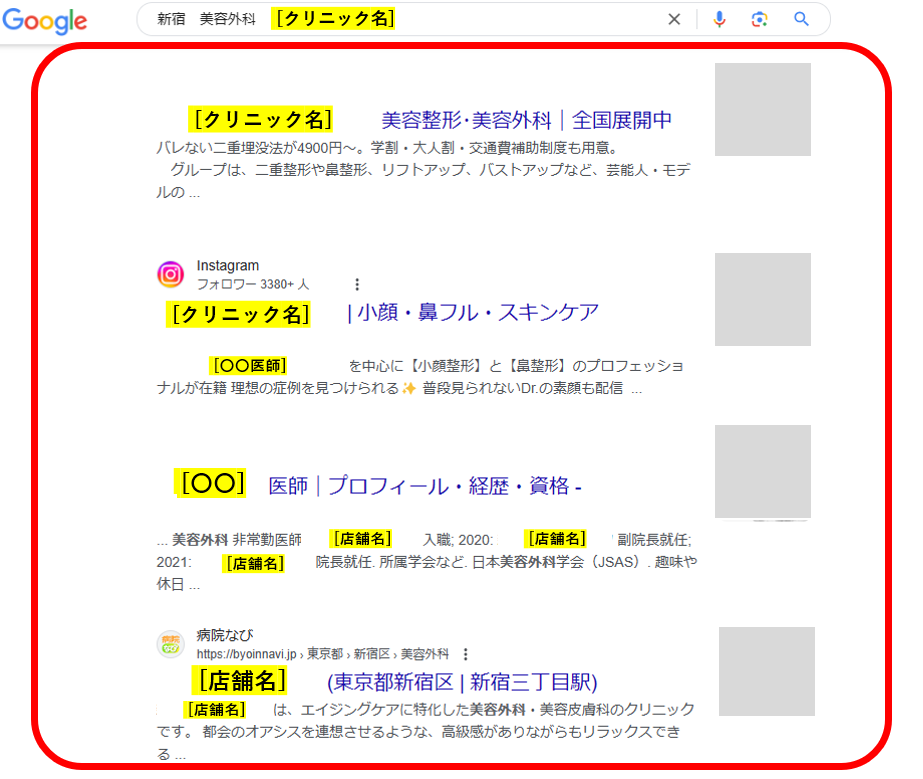Click the blue magnifier search icon
This screenshot has height=779, width=923.
801,19
